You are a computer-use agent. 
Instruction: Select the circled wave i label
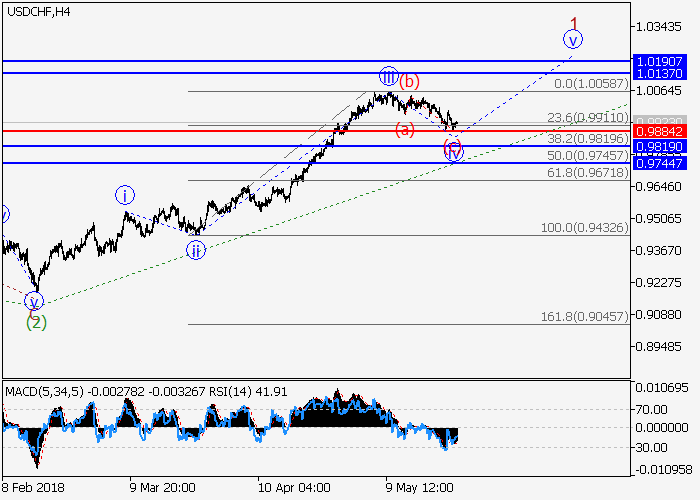pyautogui.click(x=123, y=195)
